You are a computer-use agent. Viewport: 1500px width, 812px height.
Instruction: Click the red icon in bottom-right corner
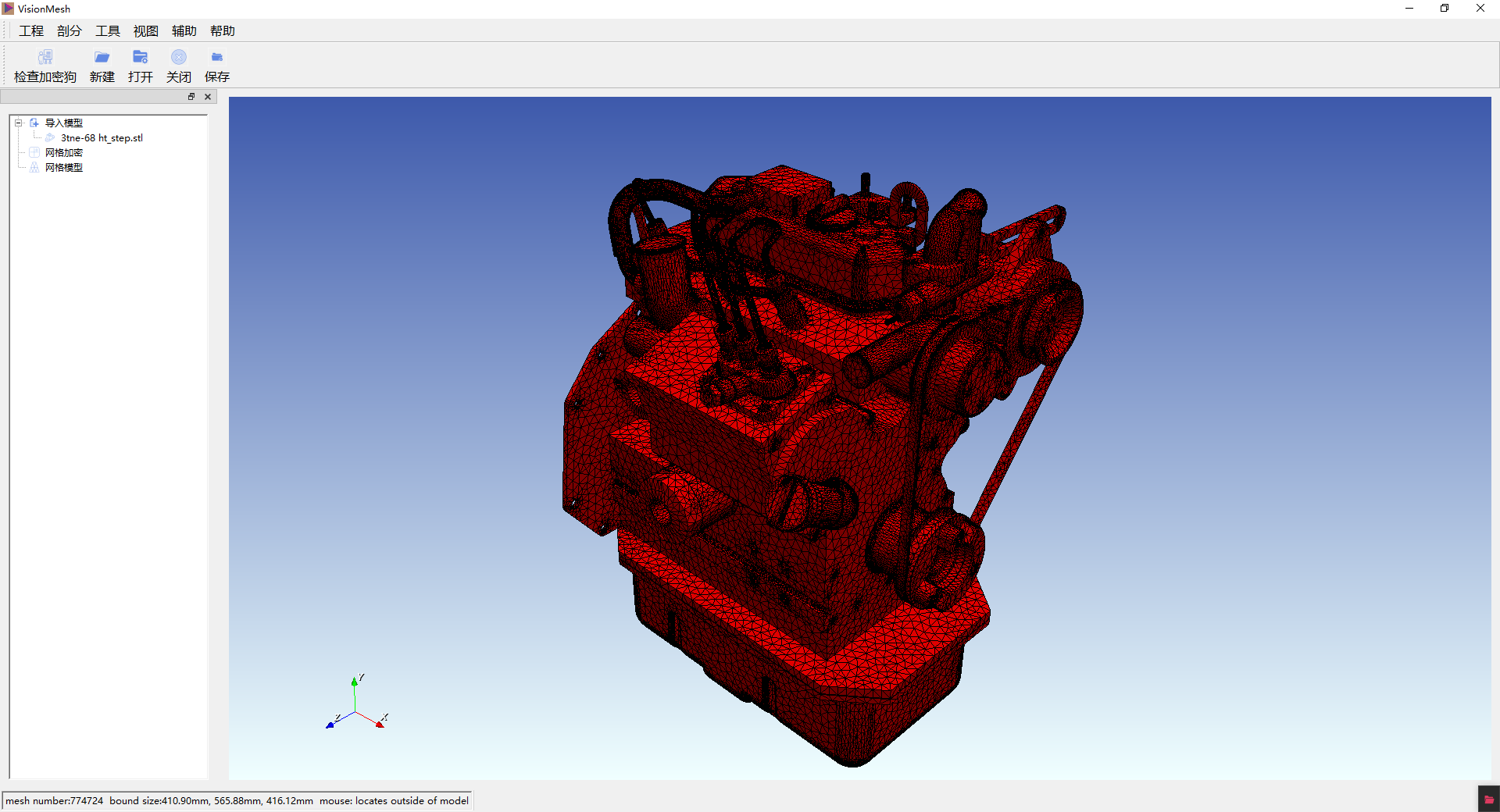pos(1488,800)
